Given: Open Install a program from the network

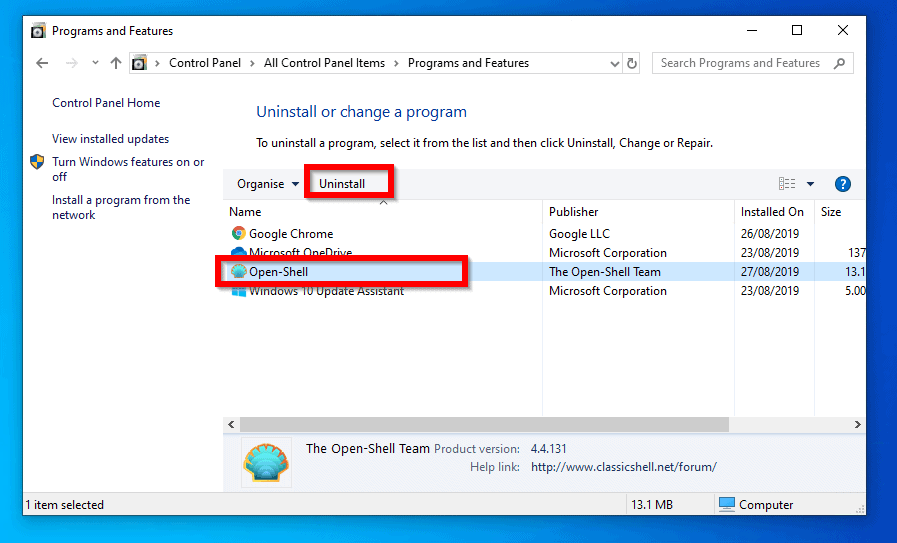Looking at the screenshot, I should [121, 207].
